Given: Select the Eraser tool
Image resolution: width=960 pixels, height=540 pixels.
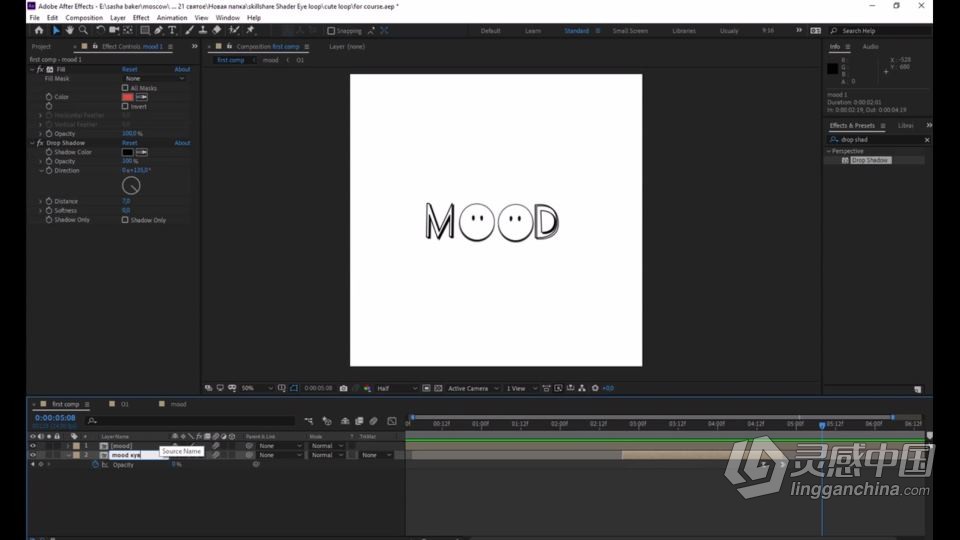Looking at the screenshot, I should tap(216, 30).
